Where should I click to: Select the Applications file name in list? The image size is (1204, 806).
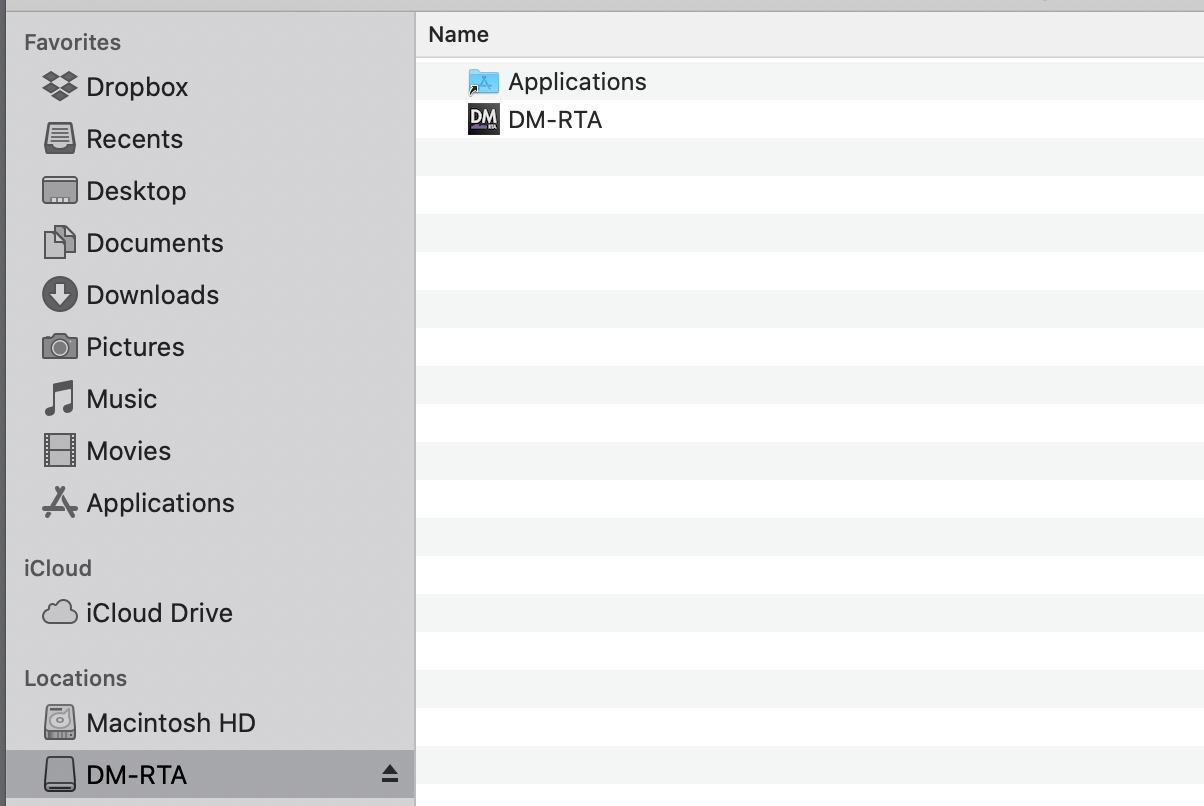[x=578, y=82]
